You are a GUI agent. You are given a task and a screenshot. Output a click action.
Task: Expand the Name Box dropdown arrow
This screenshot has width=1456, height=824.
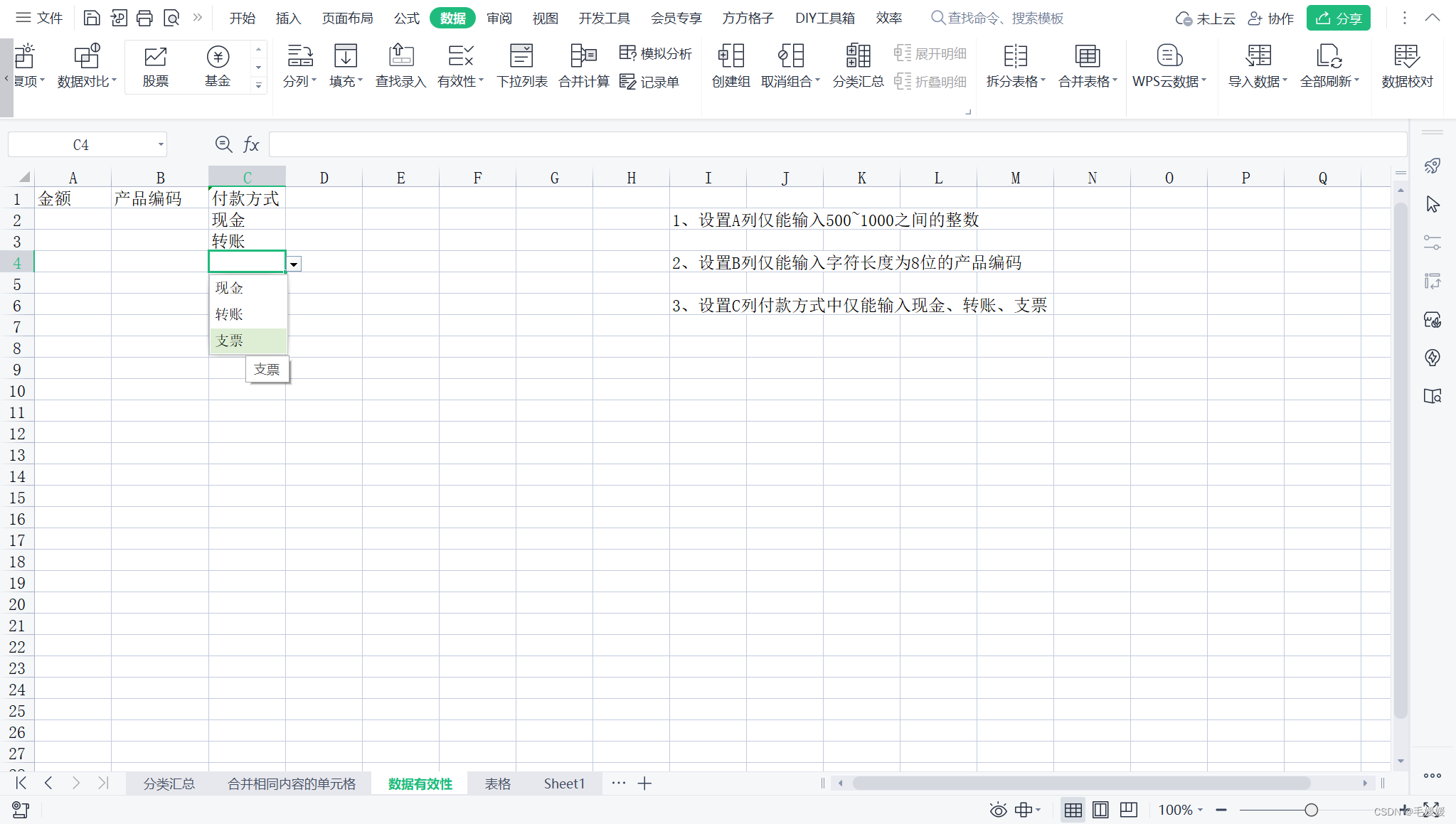(161, 145)
